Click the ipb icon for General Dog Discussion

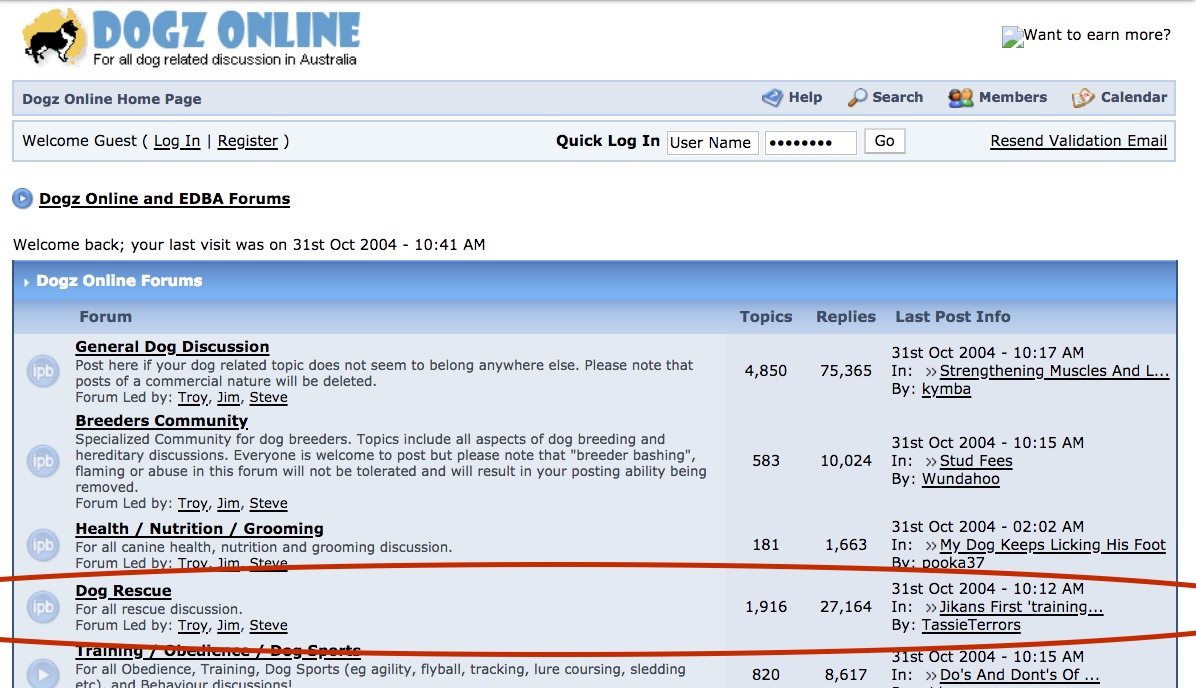(x=43, y=371)
